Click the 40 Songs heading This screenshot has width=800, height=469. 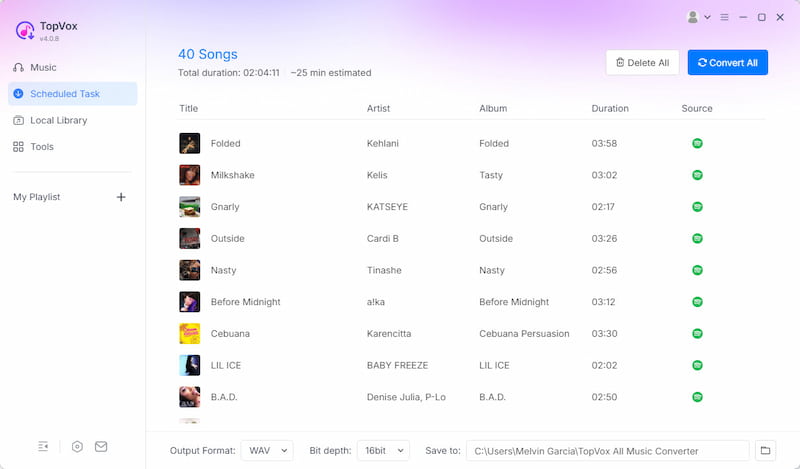click(208, 54)
